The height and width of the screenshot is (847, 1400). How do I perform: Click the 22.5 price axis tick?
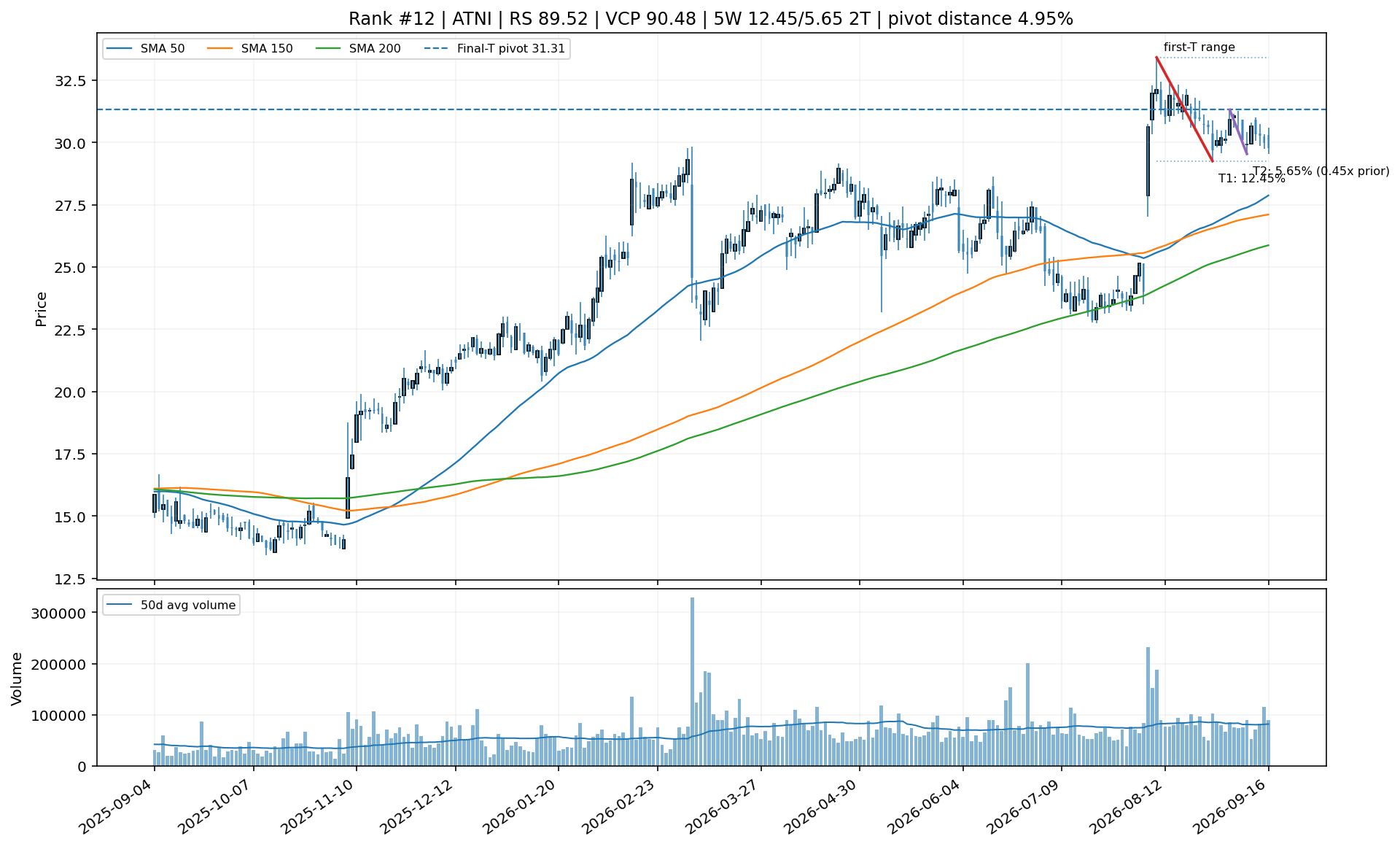(71, 330)
